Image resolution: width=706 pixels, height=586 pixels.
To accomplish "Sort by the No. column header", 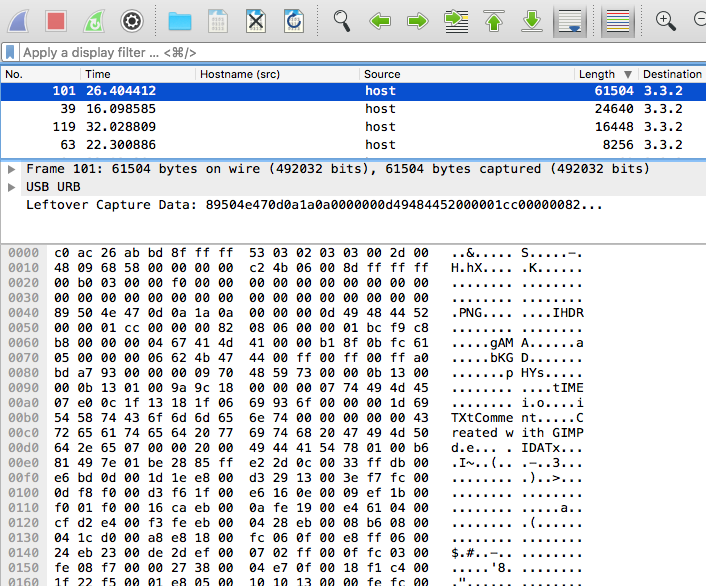I will pos(41,74).
